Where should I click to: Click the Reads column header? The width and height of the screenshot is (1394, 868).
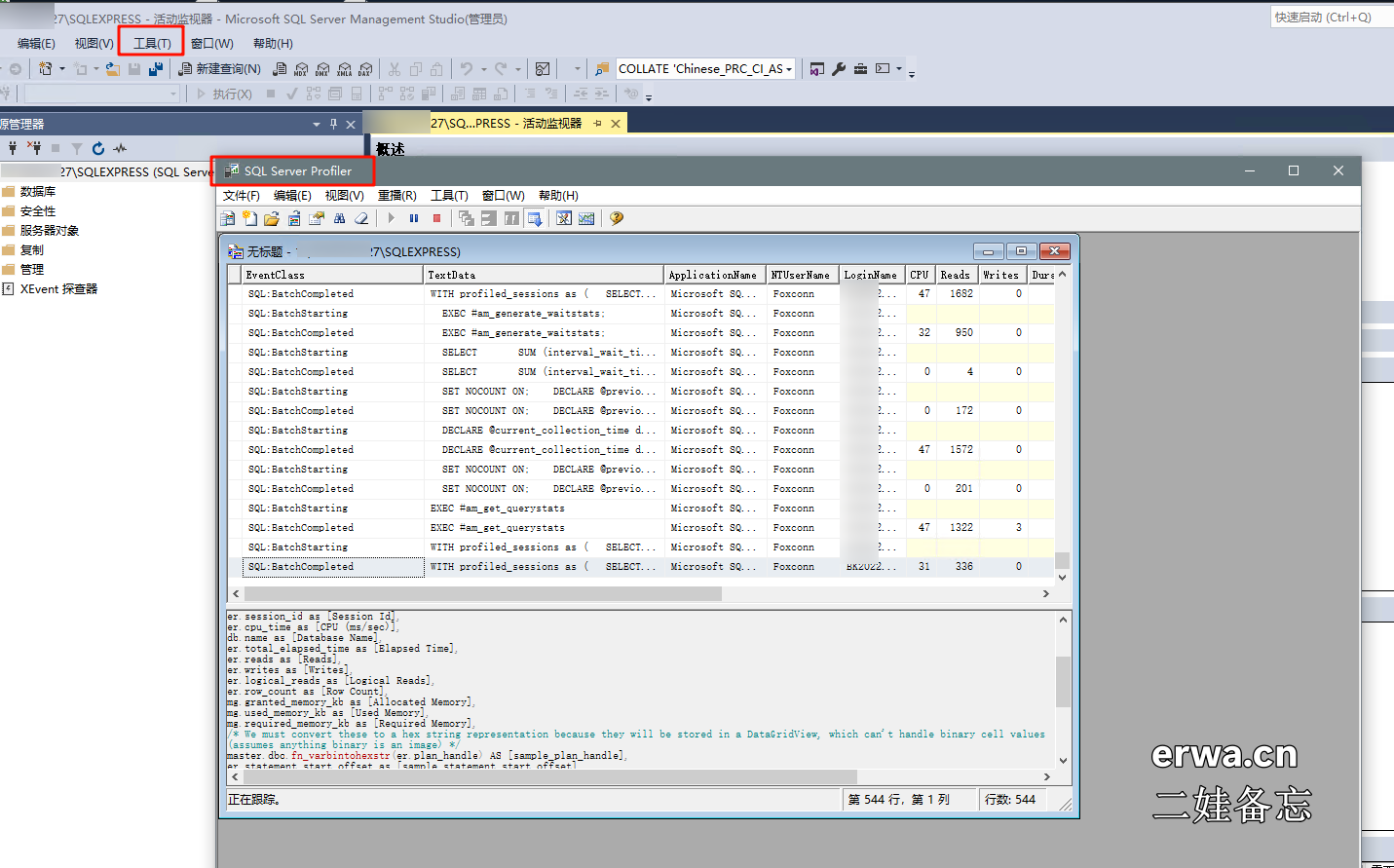click(x=956, y=275)
